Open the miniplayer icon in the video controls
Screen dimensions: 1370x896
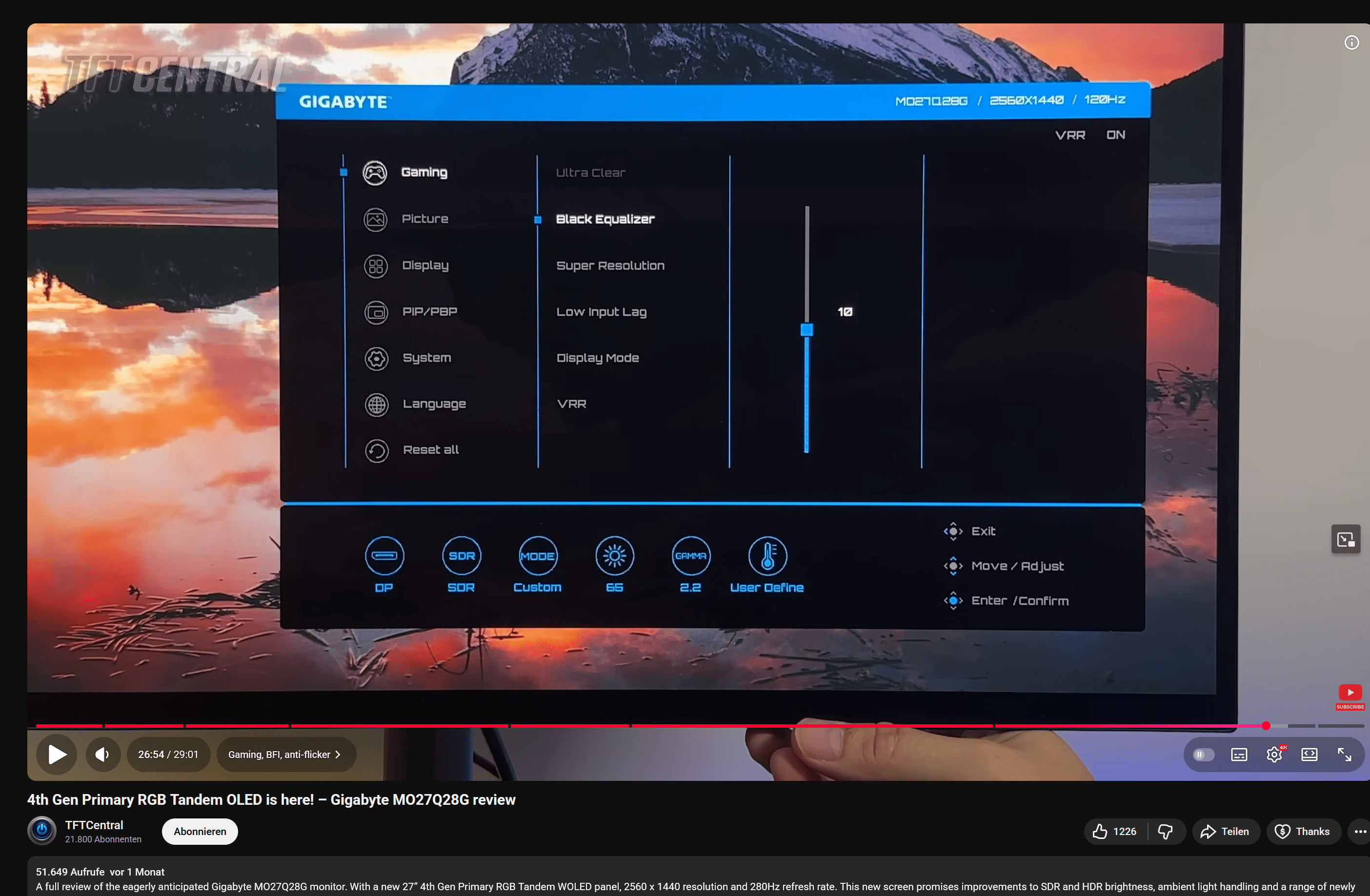[x=1346, y=538]
